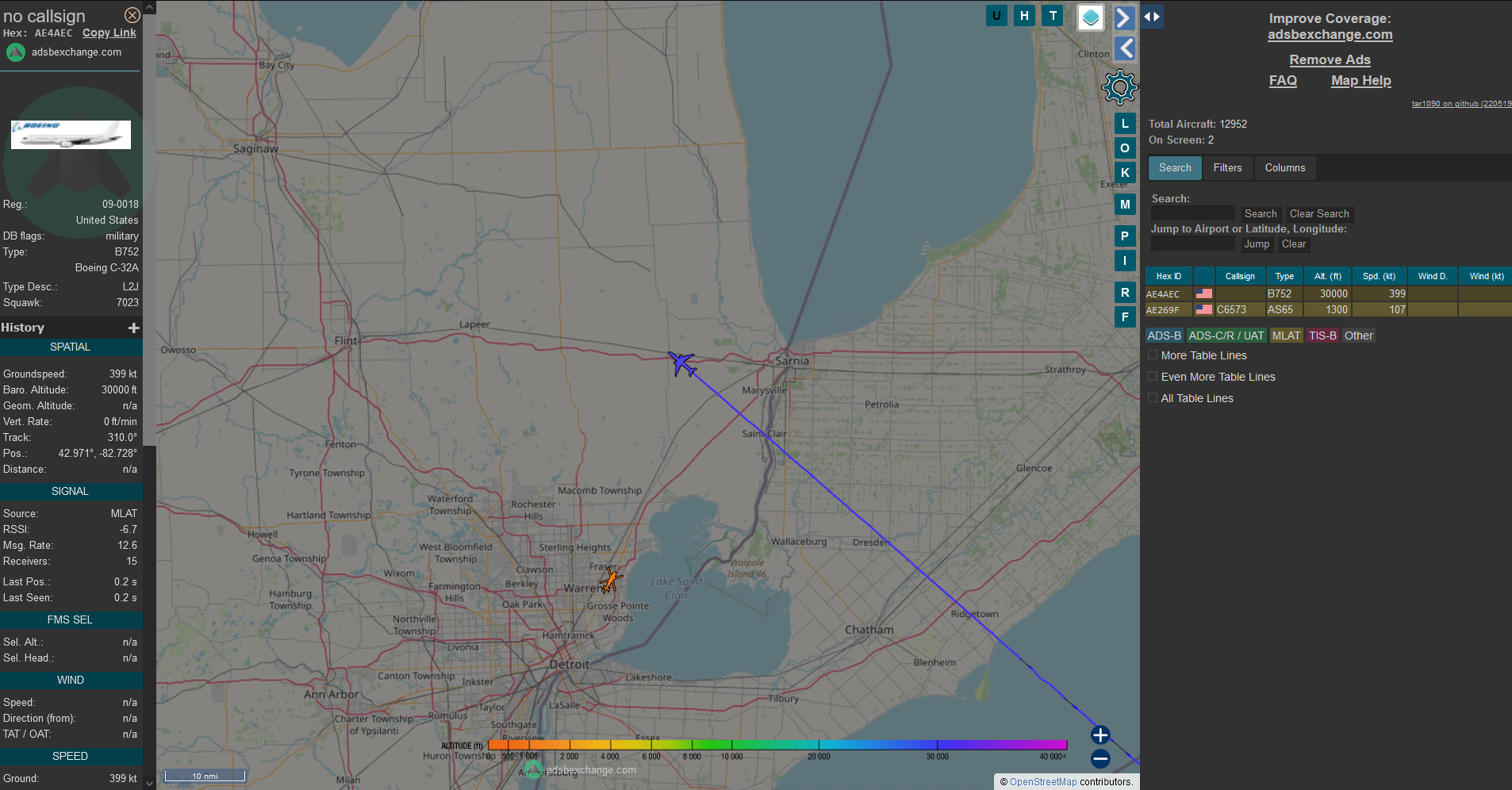Screen dimensions: 1512x790
Task: Open the Columns tab
Action: click(1285, 168)
